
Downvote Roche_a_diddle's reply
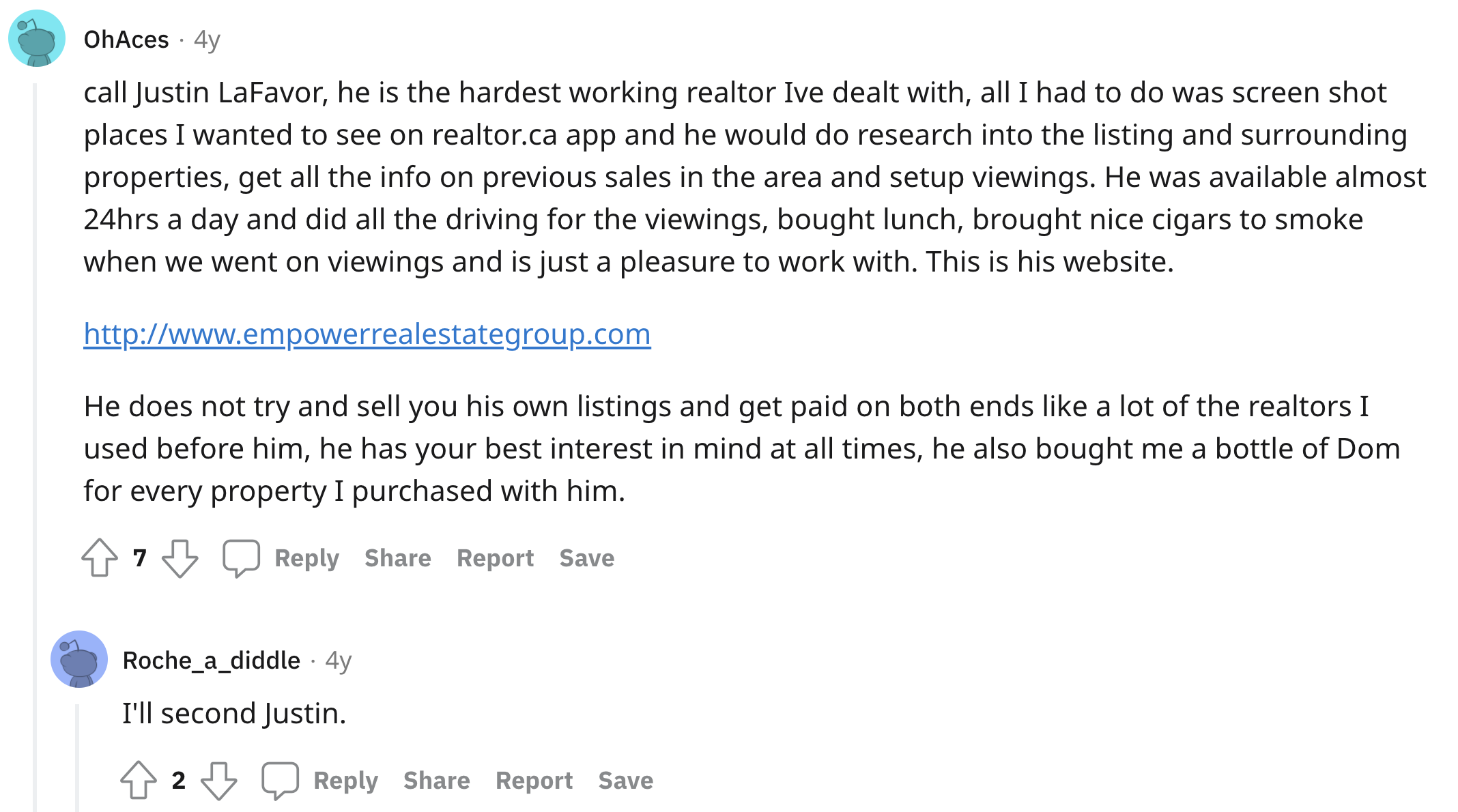[x=218, y=779]
